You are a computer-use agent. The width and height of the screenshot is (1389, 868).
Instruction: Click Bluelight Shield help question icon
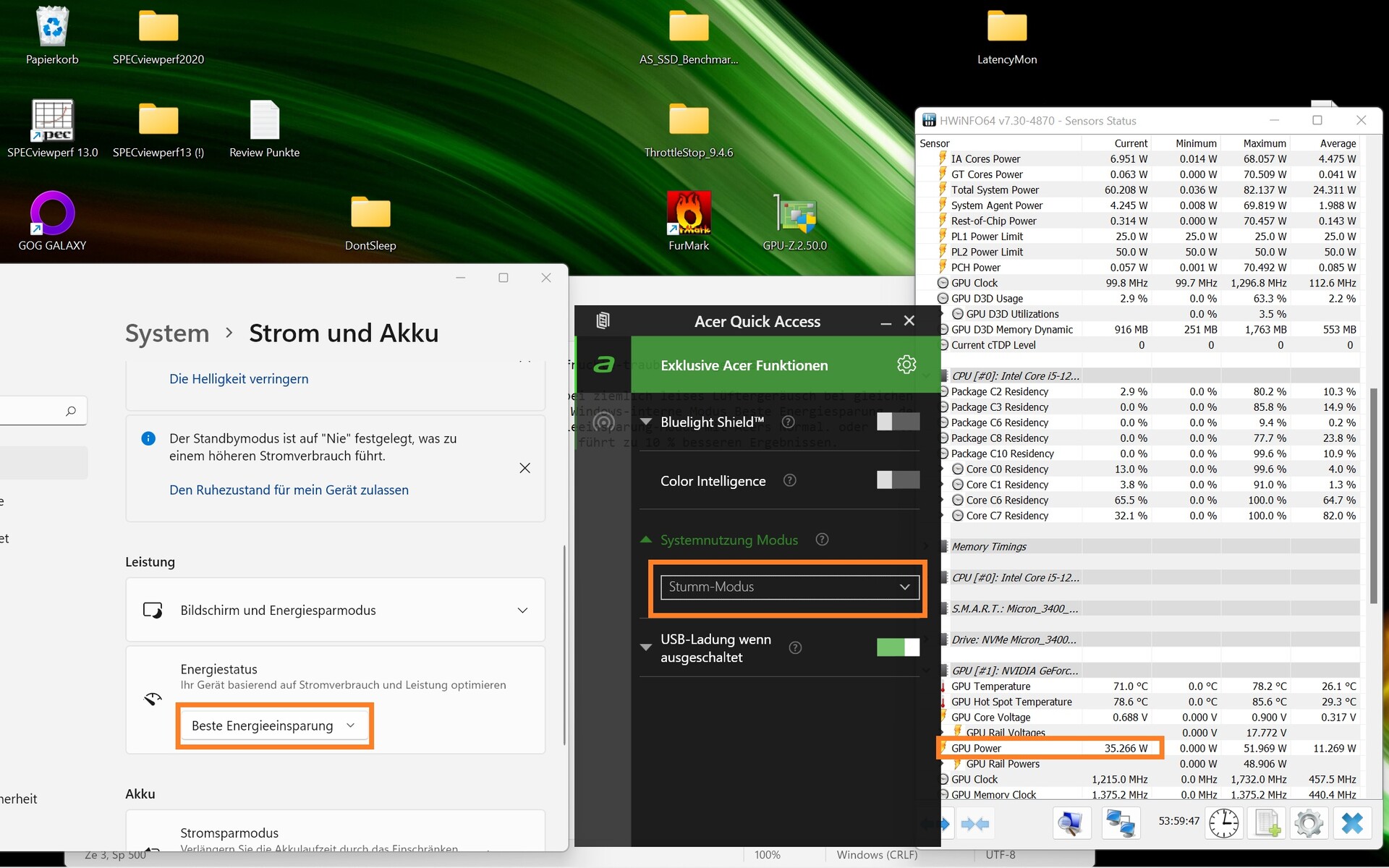click(789, 422)
